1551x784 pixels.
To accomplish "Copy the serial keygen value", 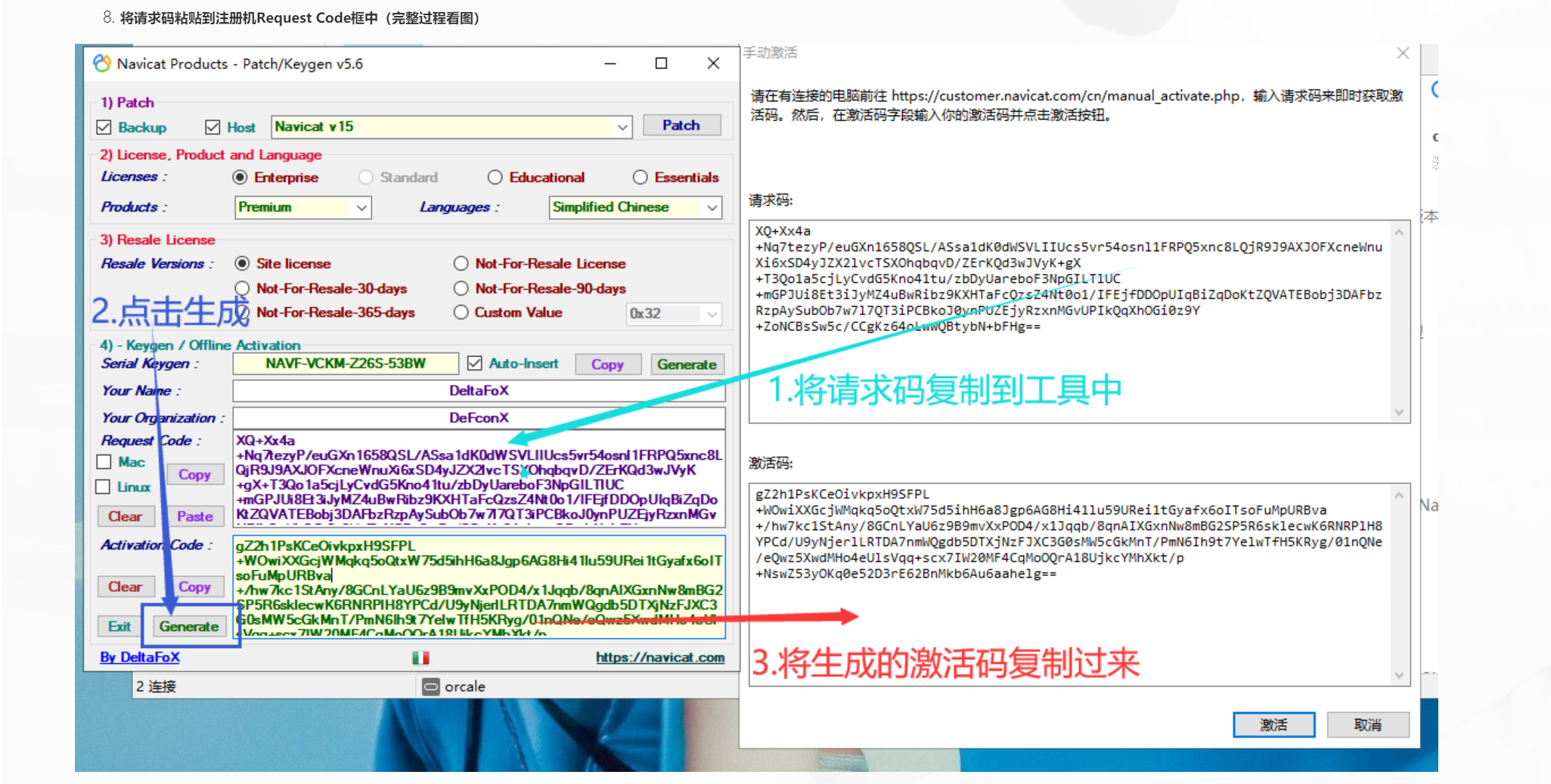I will [x=607, y=364].
